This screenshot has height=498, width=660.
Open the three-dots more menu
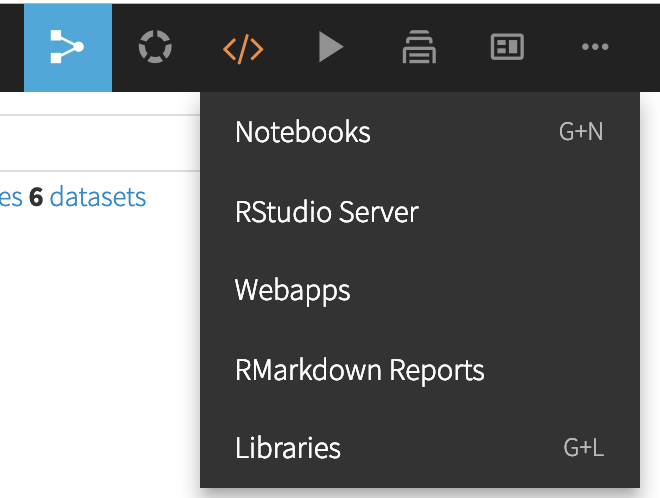pyautogui.click(x=595, y=47)
